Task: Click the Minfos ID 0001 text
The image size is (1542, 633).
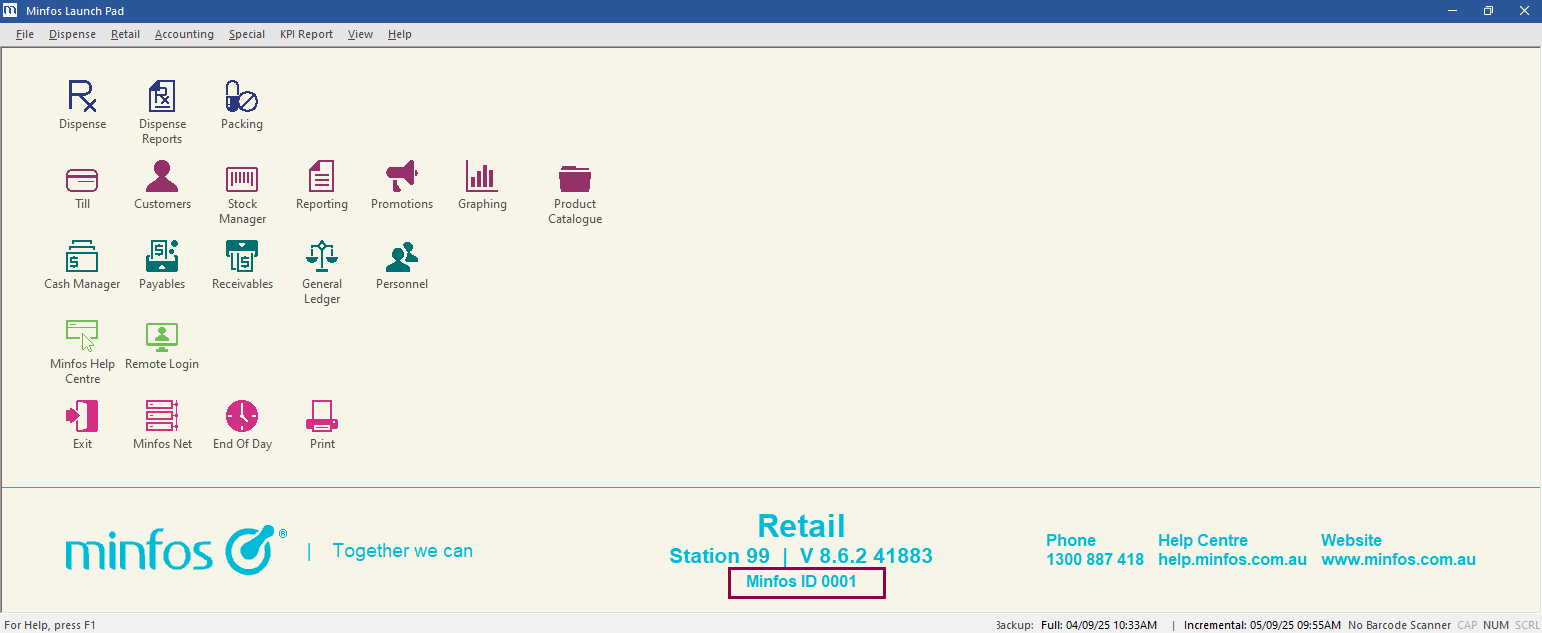Action: pos(801,581)
